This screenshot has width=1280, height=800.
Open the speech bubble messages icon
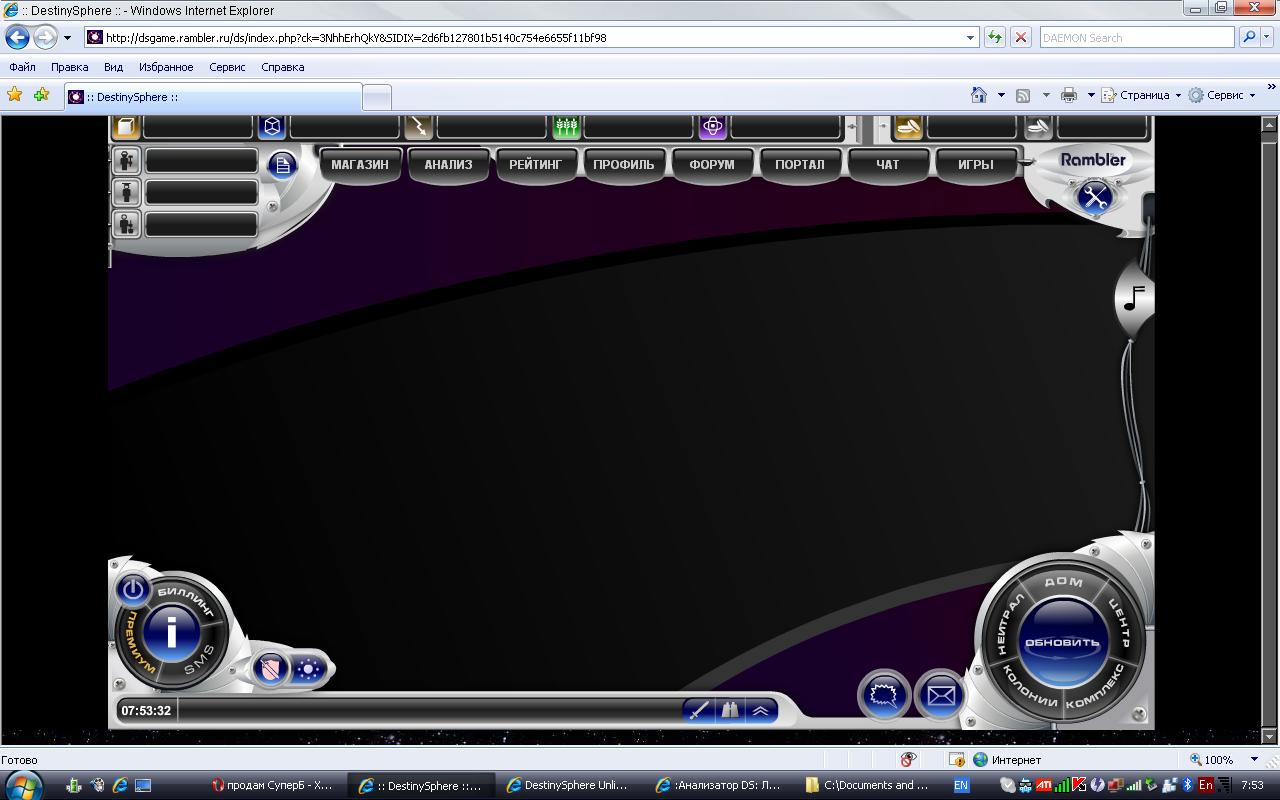[x=884, y=695]
